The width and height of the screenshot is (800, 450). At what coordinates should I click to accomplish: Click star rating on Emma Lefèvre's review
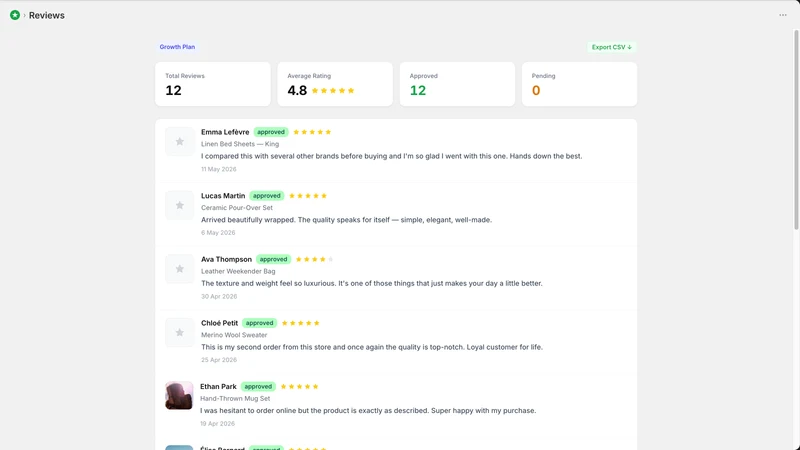pyautogui.click(x=312, y=132)
